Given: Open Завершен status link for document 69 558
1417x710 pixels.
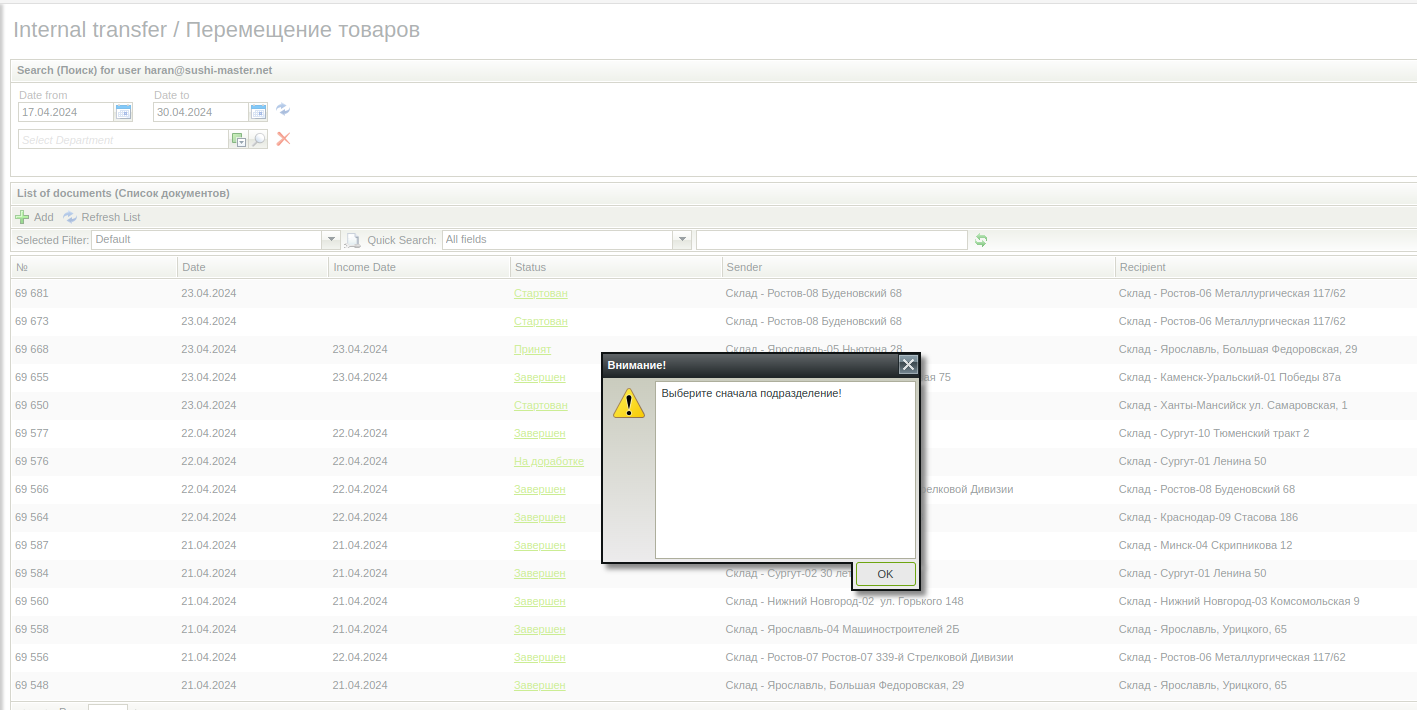Looking at the screenshot, I should click(x=539, y=629).
